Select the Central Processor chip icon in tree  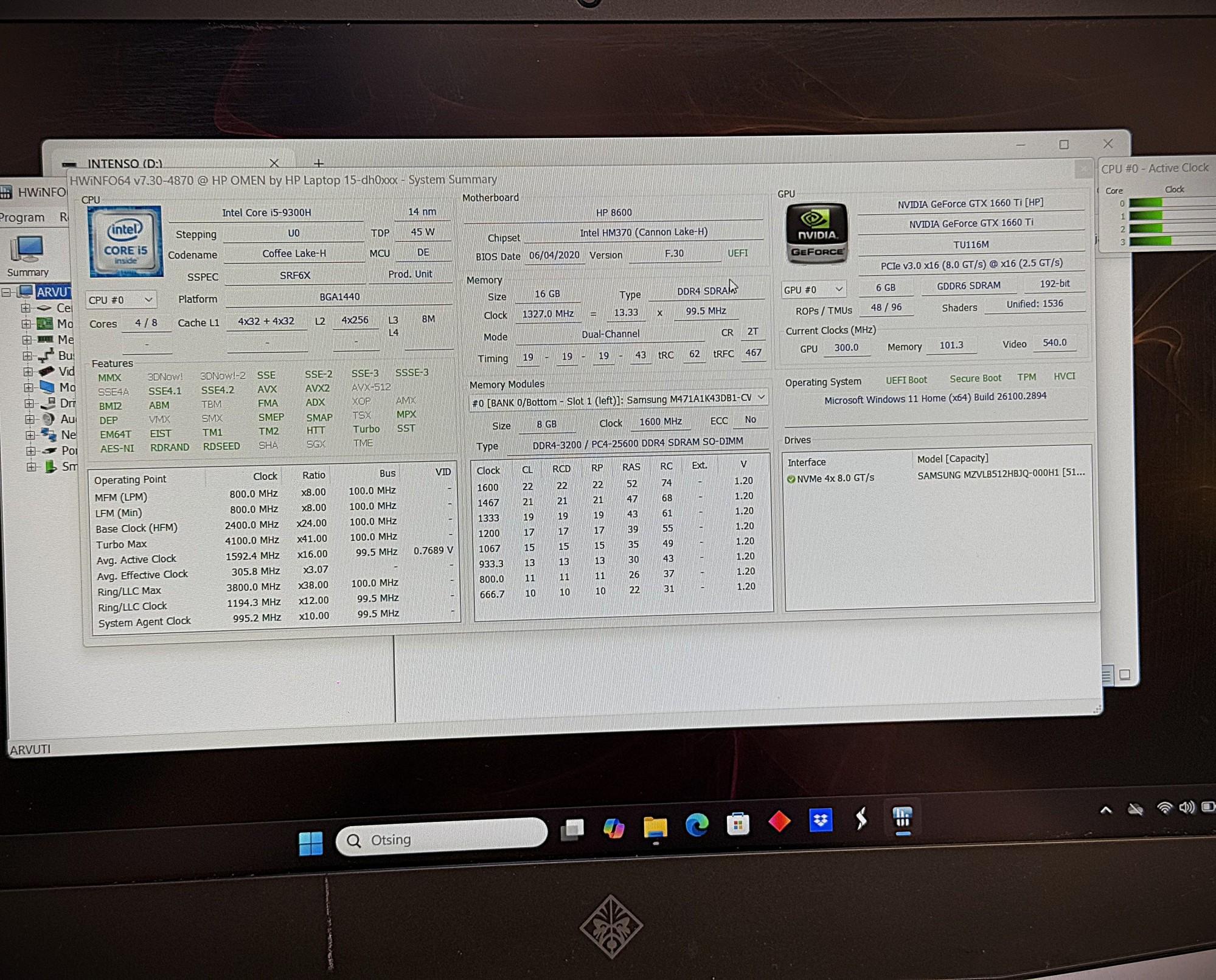pos(44,308)
